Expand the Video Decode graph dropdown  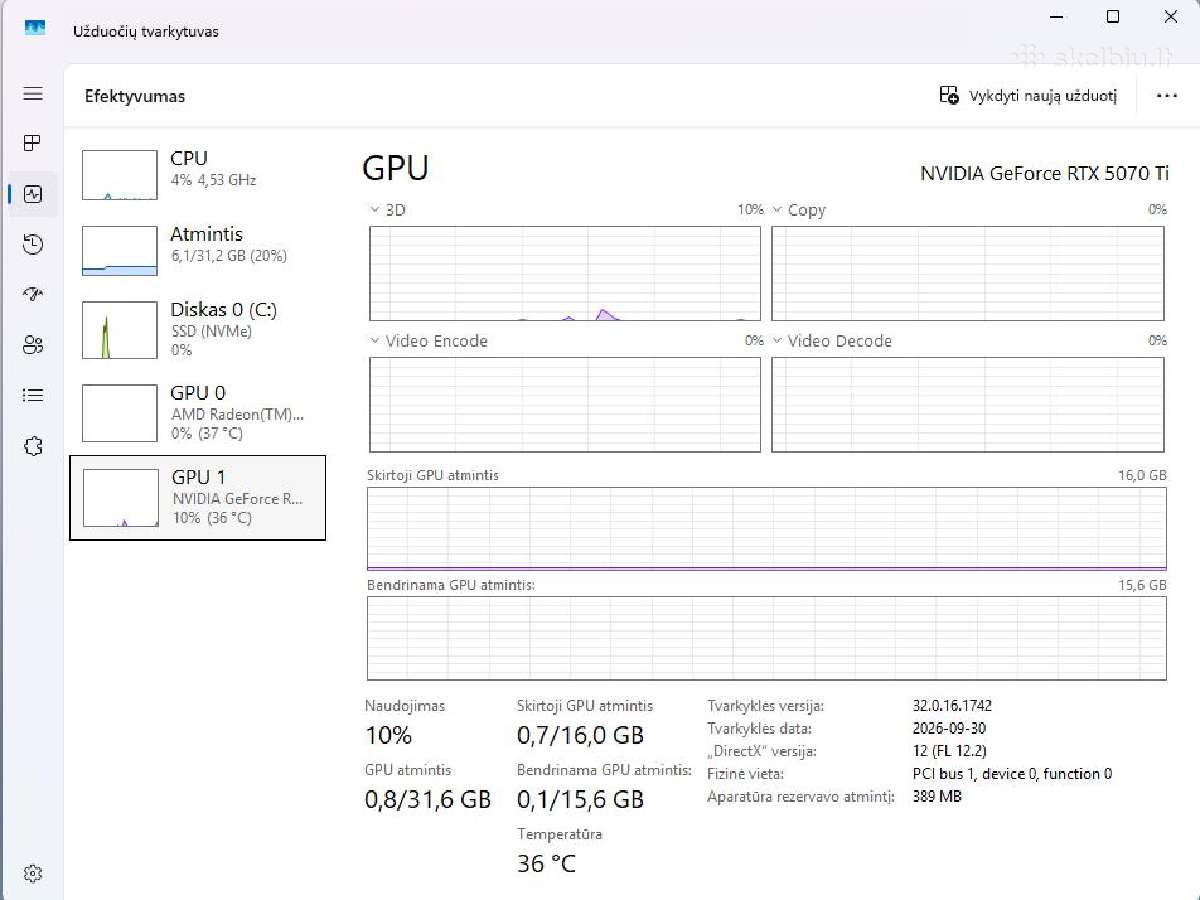777,341
